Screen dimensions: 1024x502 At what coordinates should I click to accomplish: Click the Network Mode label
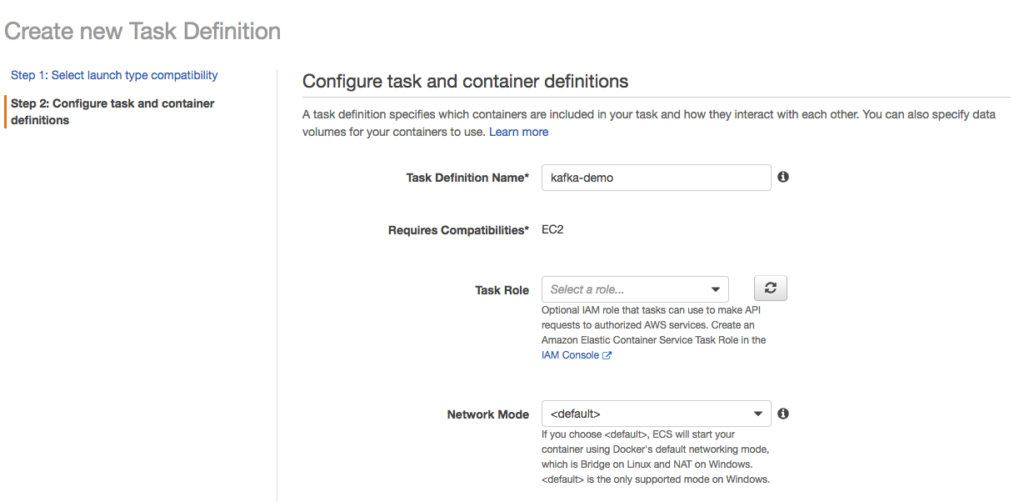pos(487,414)
